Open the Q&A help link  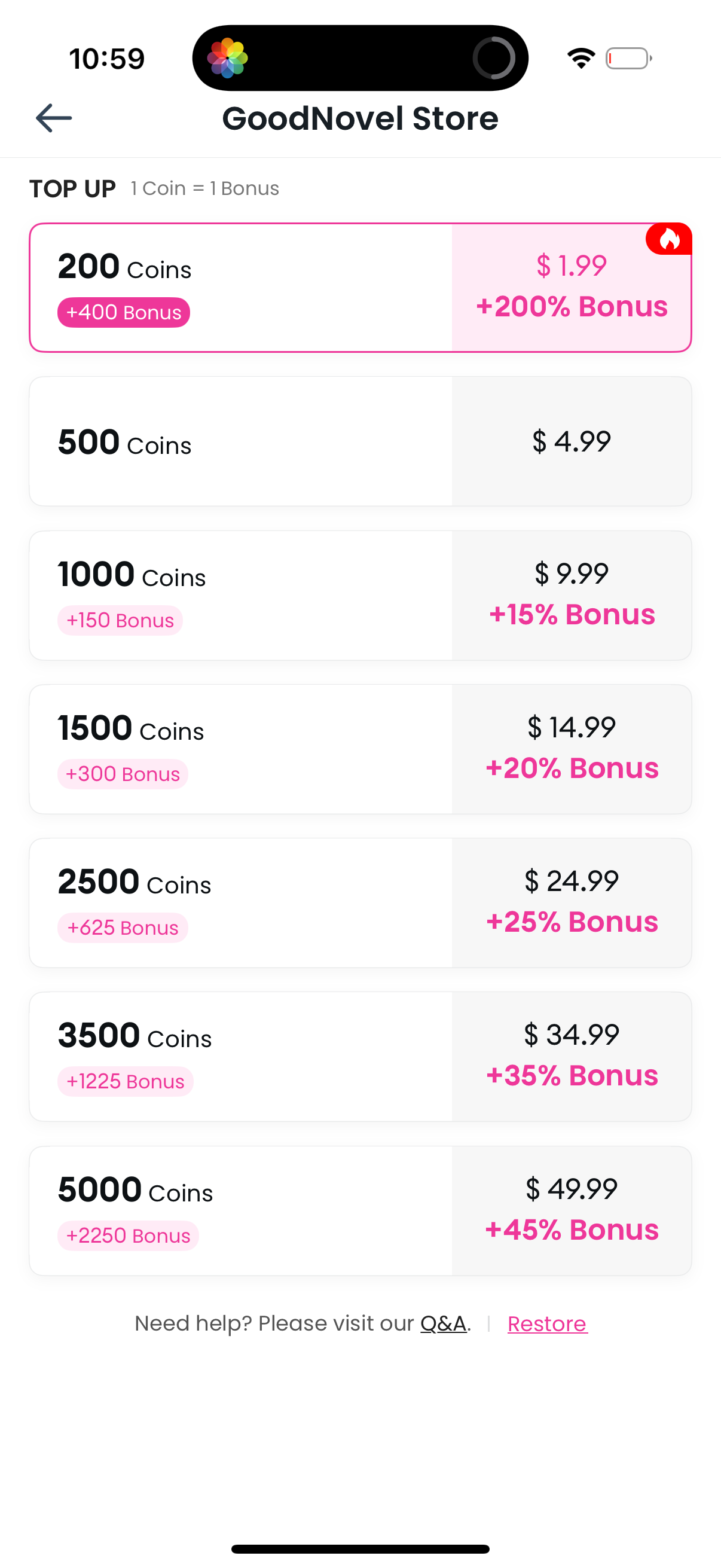pyautogui.click(x=444, y=1323)
